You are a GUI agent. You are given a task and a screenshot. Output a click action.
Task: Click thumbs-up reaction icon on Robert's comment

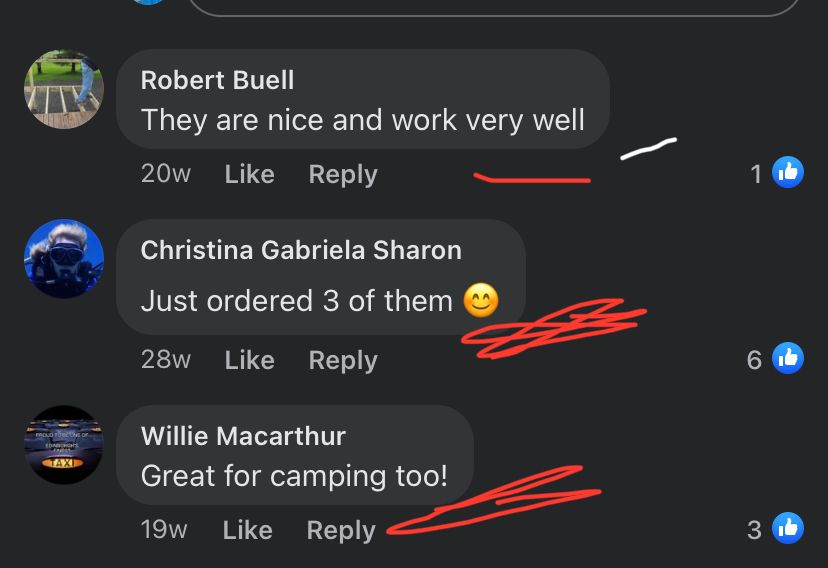[788, 173]
